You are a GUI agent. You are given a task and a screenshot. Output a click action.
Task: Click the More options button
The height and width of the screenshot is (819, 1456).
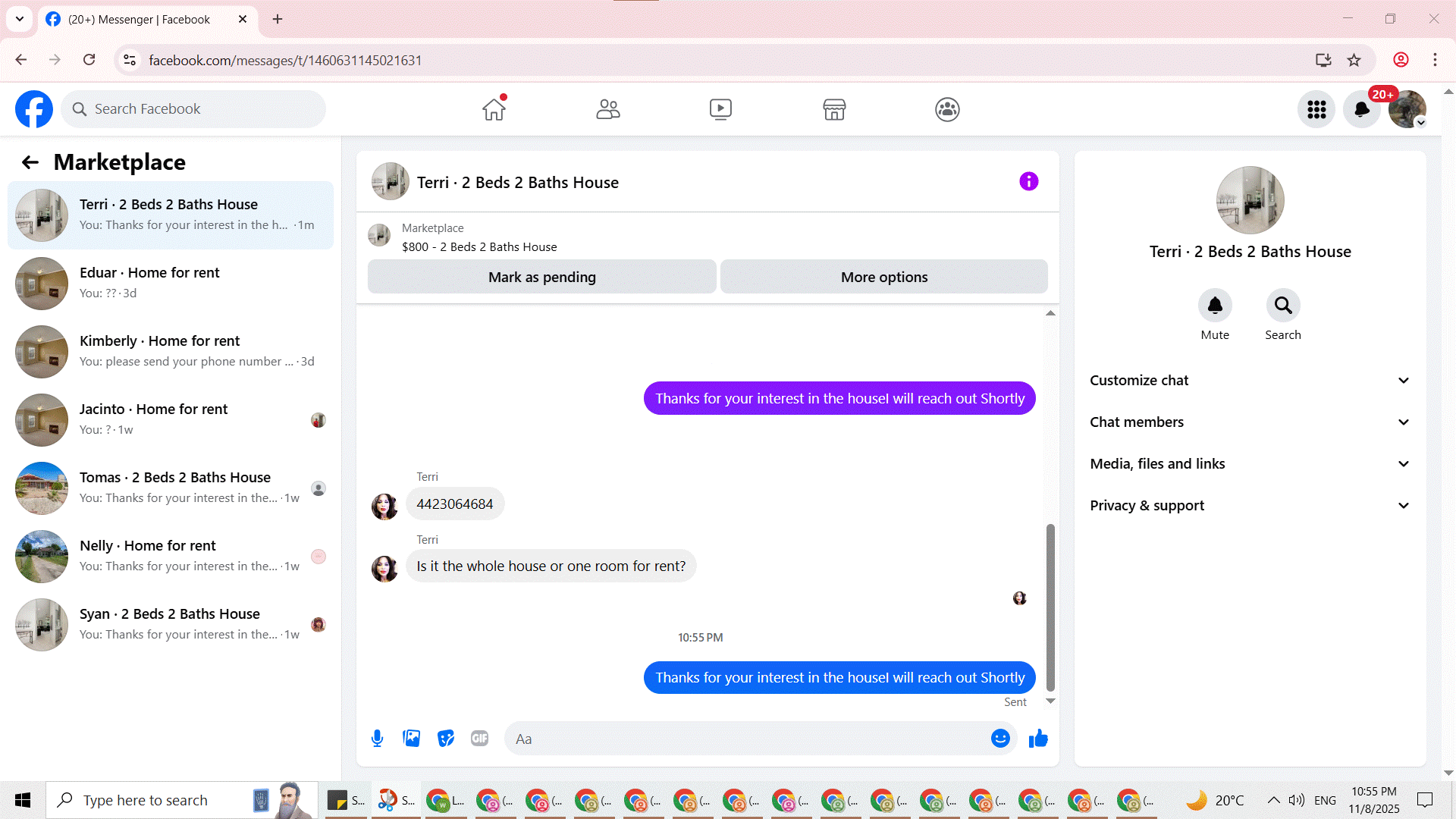(x=883, y=277)
